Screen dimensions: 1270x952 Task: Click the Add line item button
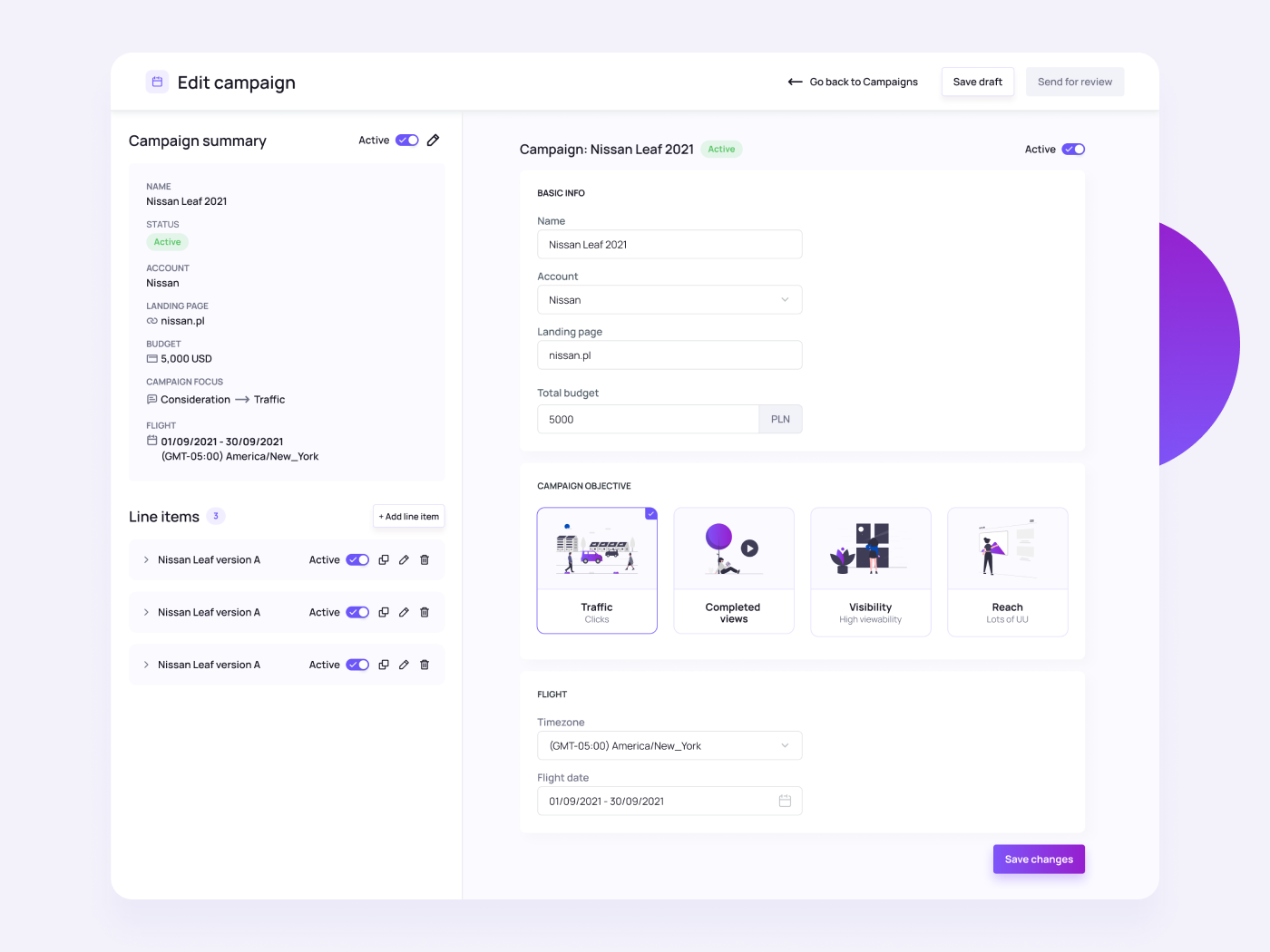(408, 516)
